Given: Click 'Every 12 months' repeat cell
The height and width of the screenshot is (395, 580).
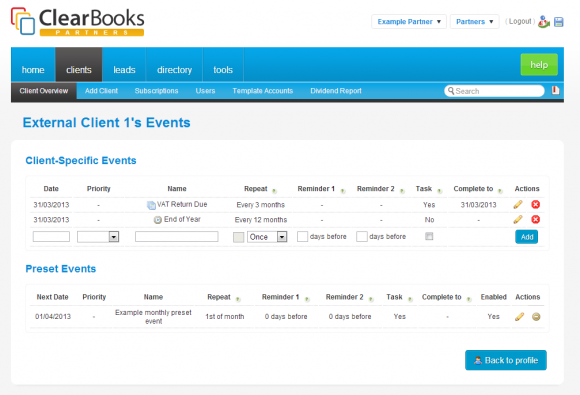Looking at the screenshot, I should [x=261, y=220].
